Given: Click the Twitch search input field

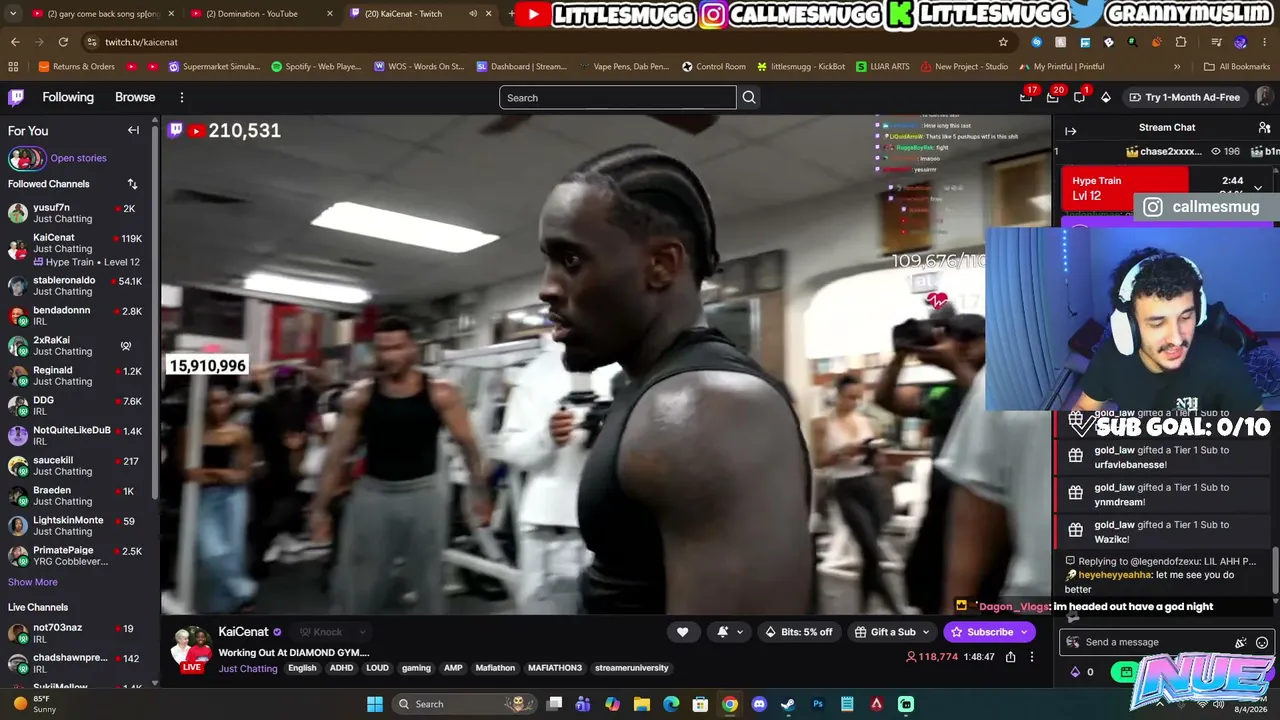Looking at the screenshot, I should pyautogui.click(x=618, y=97).
